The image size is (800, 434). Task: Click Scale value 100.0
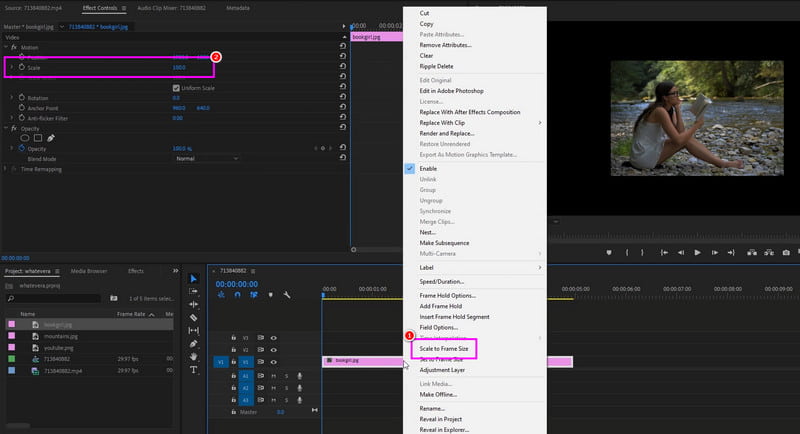(179, 67)
